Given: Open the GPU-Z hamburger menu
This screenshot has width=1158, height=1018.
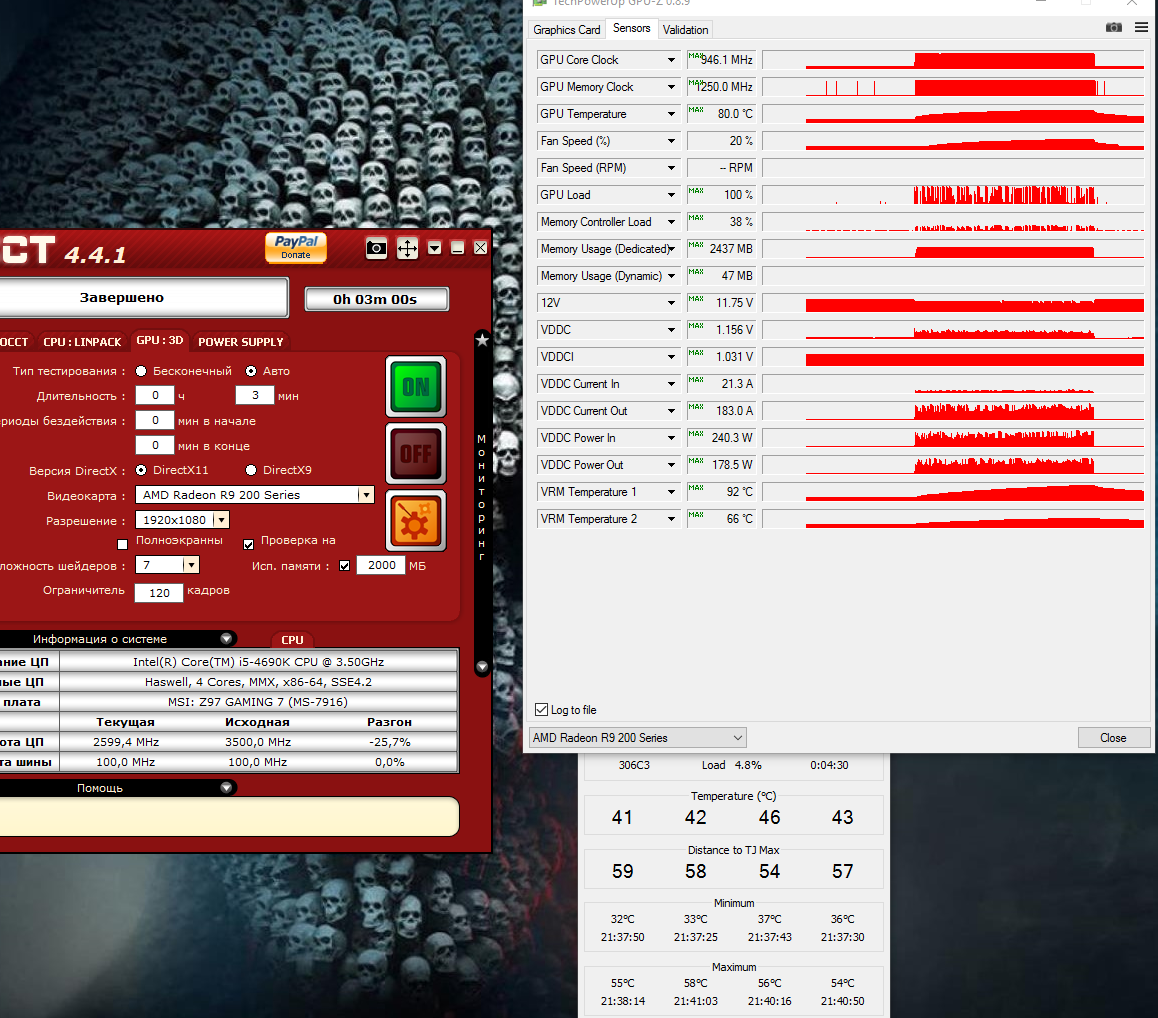Looking at the screenshot, I should click(1141, 27).
